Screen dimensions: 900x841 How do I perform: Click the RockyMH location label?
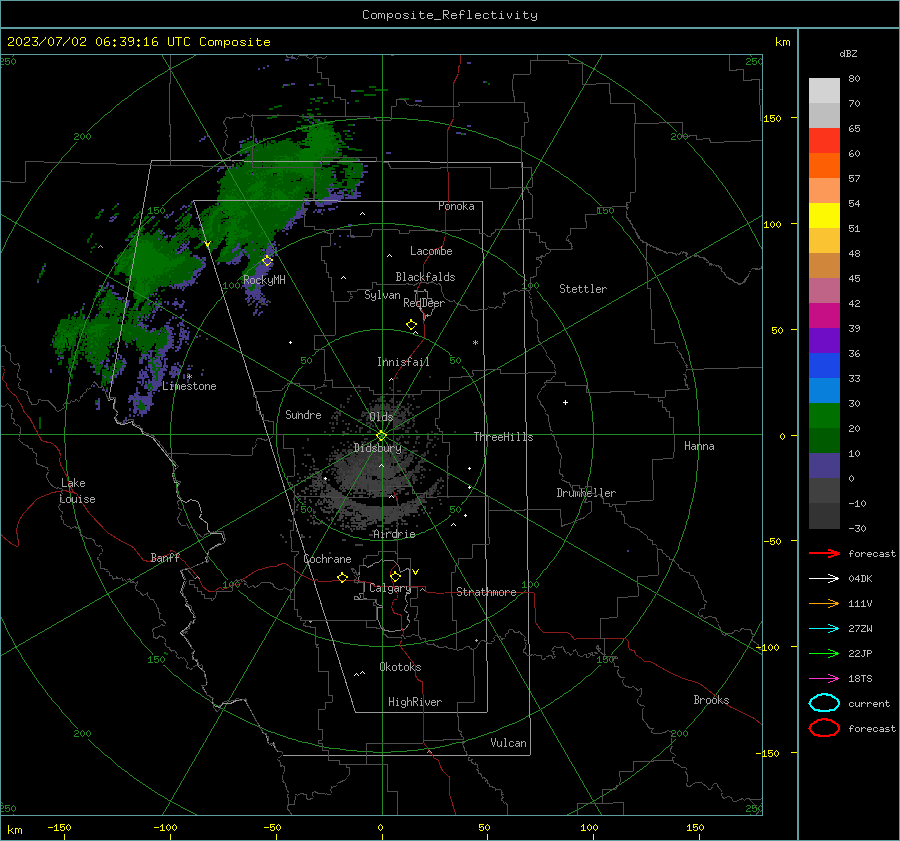click(264, 280)
